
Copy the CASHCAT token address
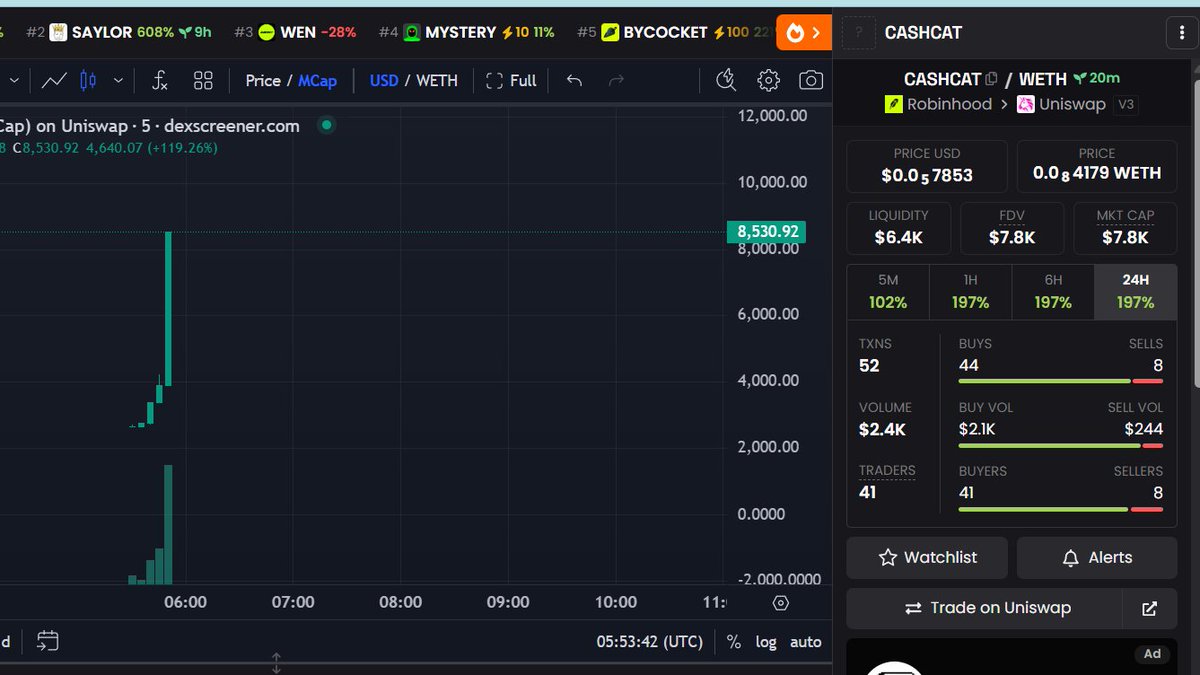pyautogui.click(x=992, y=78)
